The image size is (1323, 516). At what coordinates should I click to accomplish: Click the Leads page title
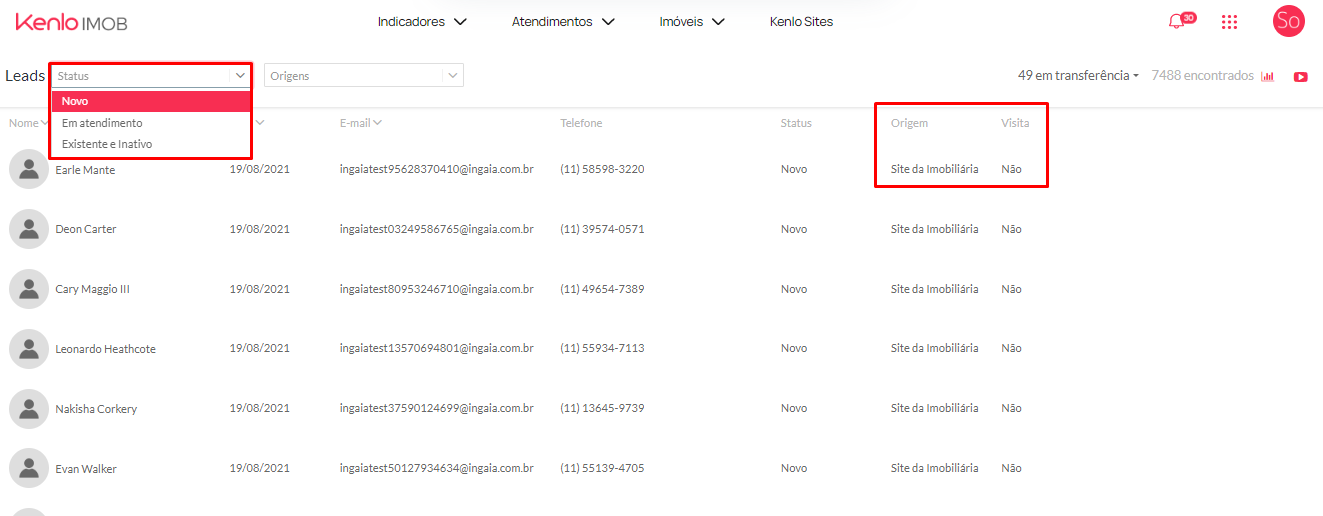pyautogui.click(x=25, y=76)
